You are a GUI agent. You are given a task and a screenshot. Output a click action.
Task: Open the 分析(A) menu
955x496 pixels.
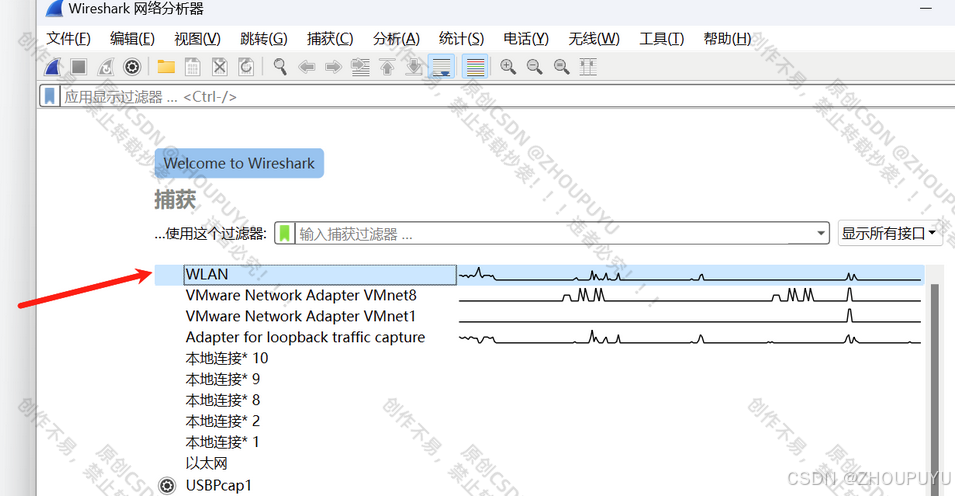tap(396, 38)
